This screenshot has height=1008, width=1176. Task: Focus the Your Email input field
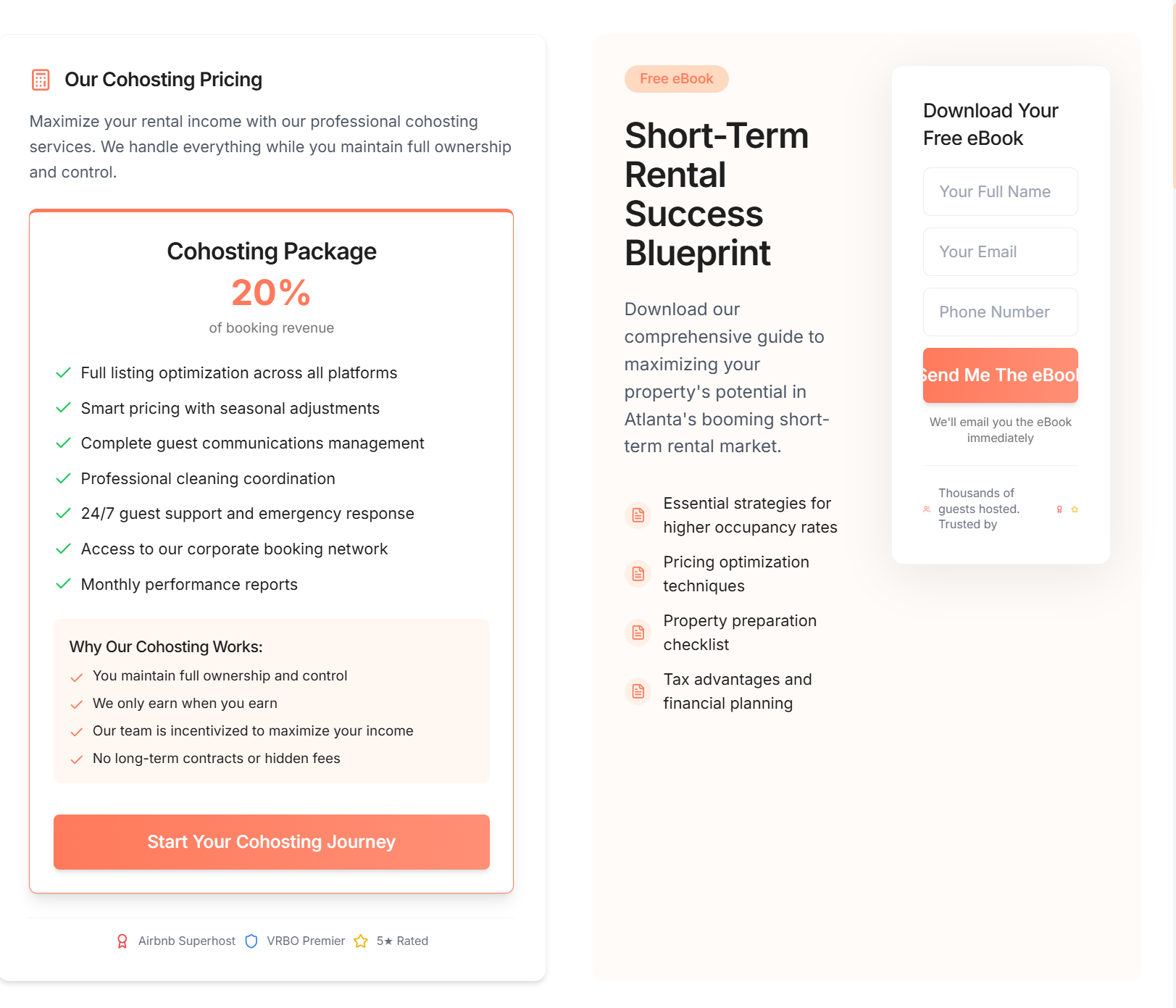[1001, 251]
